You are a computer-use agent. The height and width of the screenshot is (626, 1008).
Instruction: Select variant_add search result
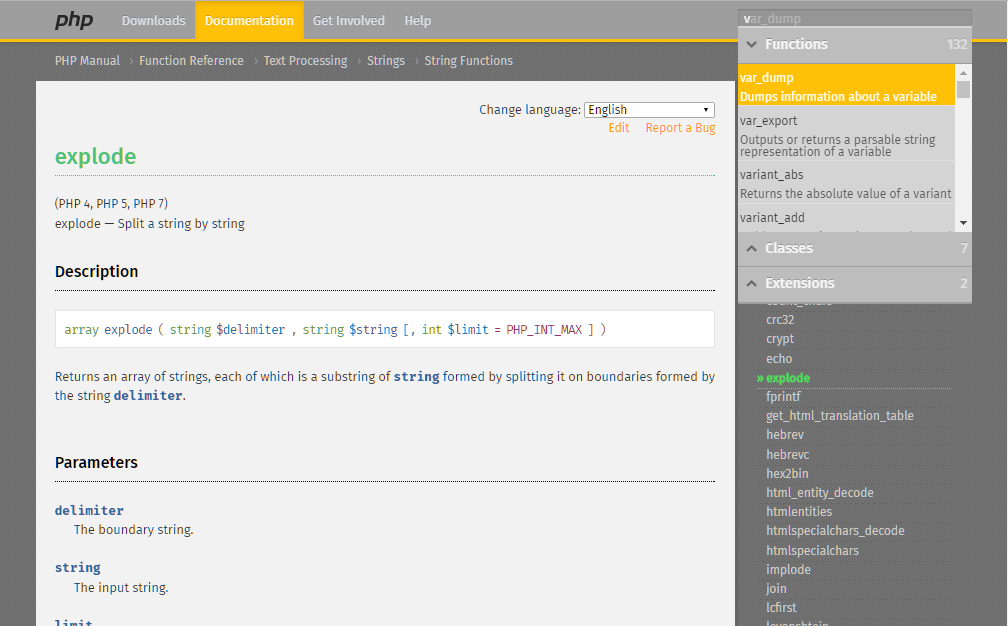tap(847, 218)
